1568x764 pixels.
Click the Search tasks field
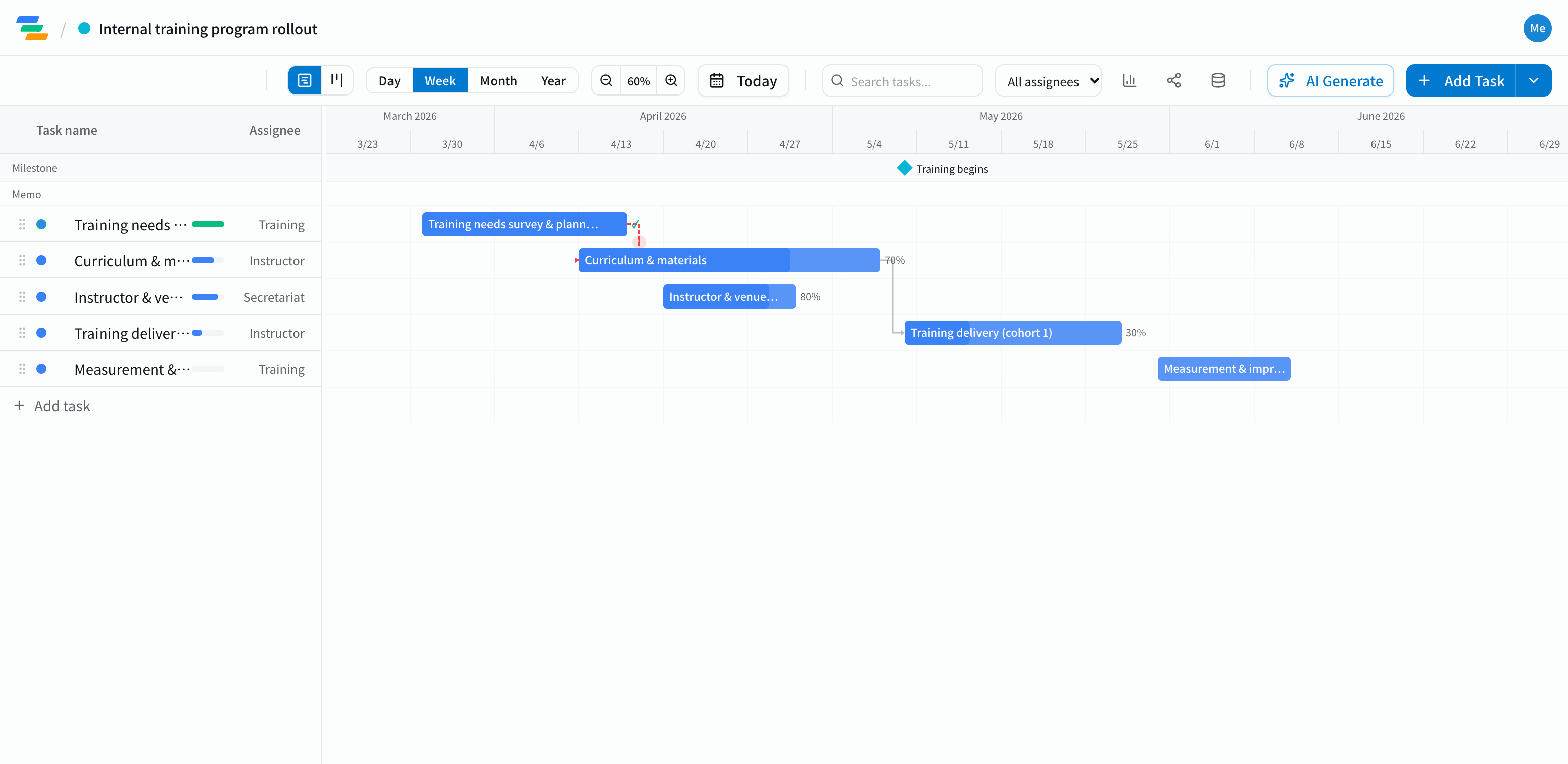click(x=902, y=81)
